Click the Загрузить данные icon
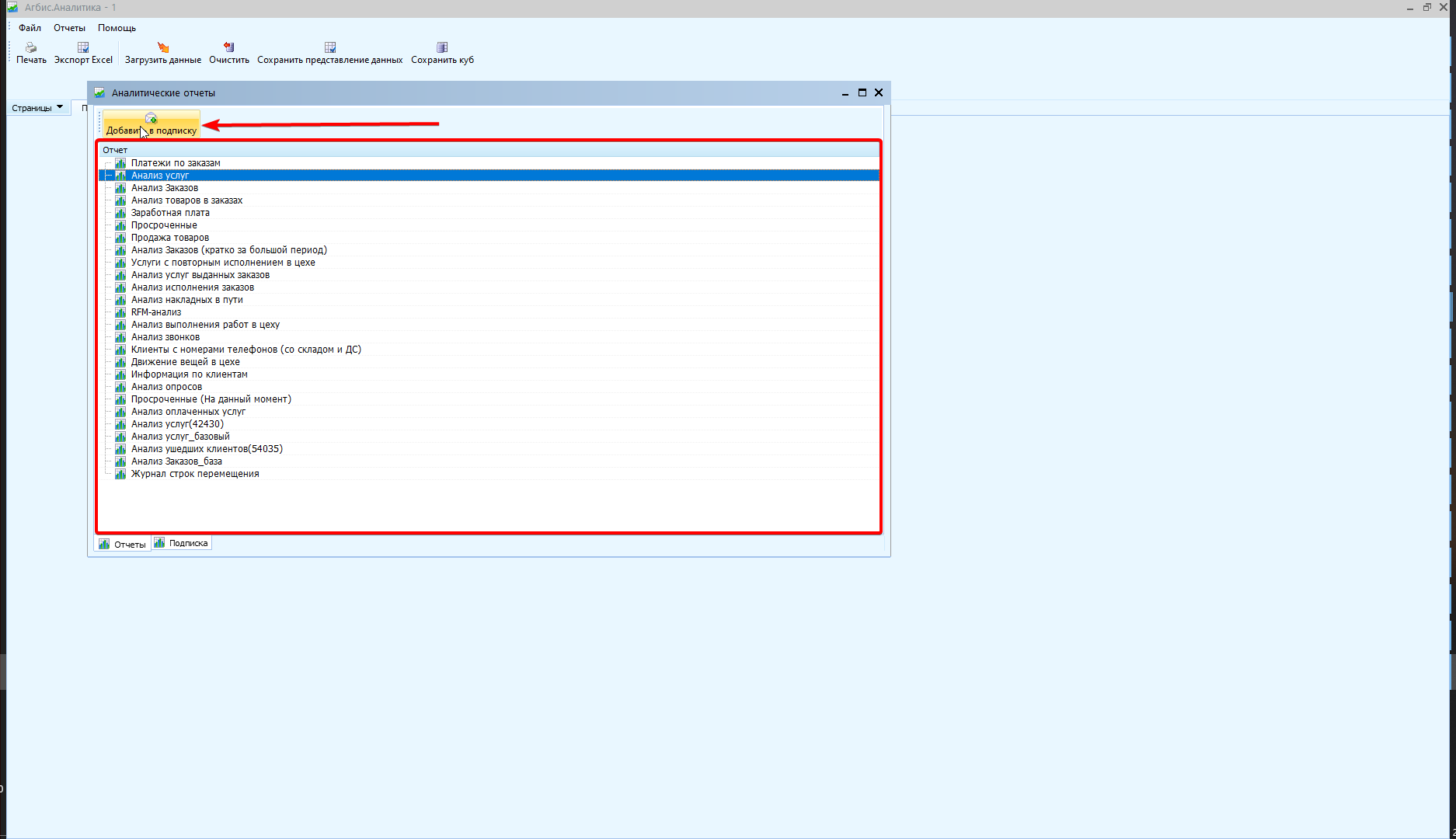 click(163, 47)
